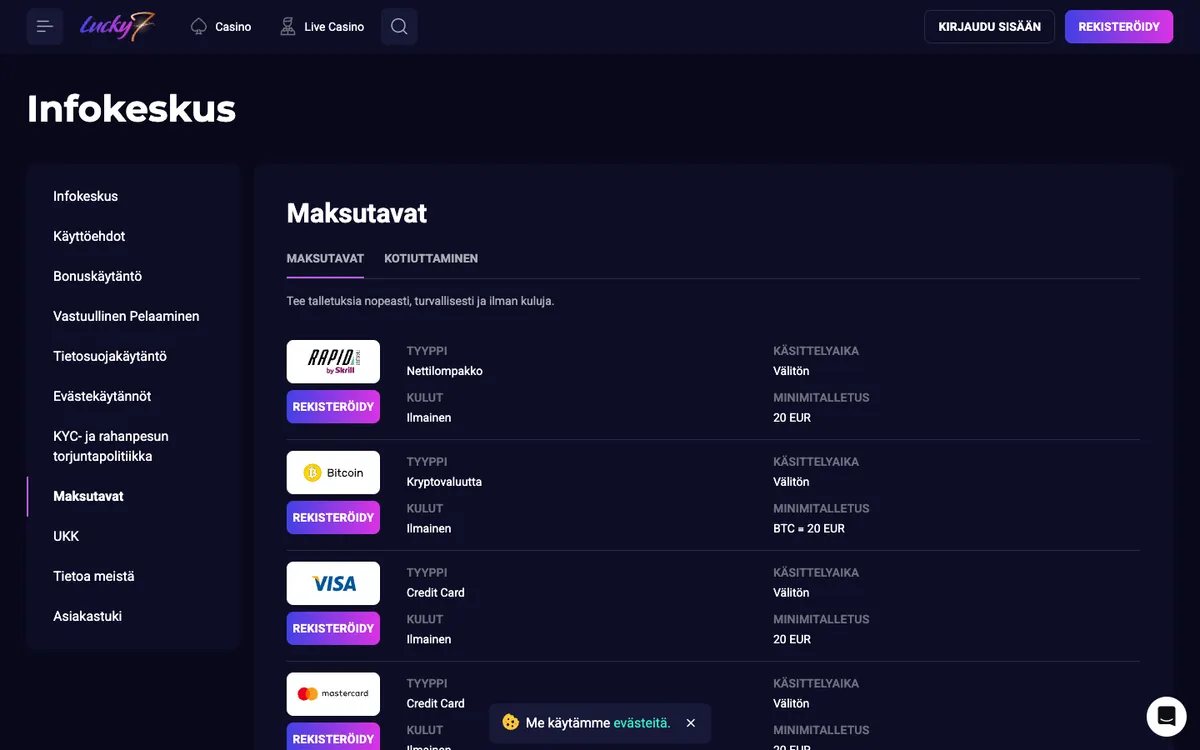Open Live Casino from the top navigation
The height and width of the screenshot is (750, 1200).
(x=321, y=27)
